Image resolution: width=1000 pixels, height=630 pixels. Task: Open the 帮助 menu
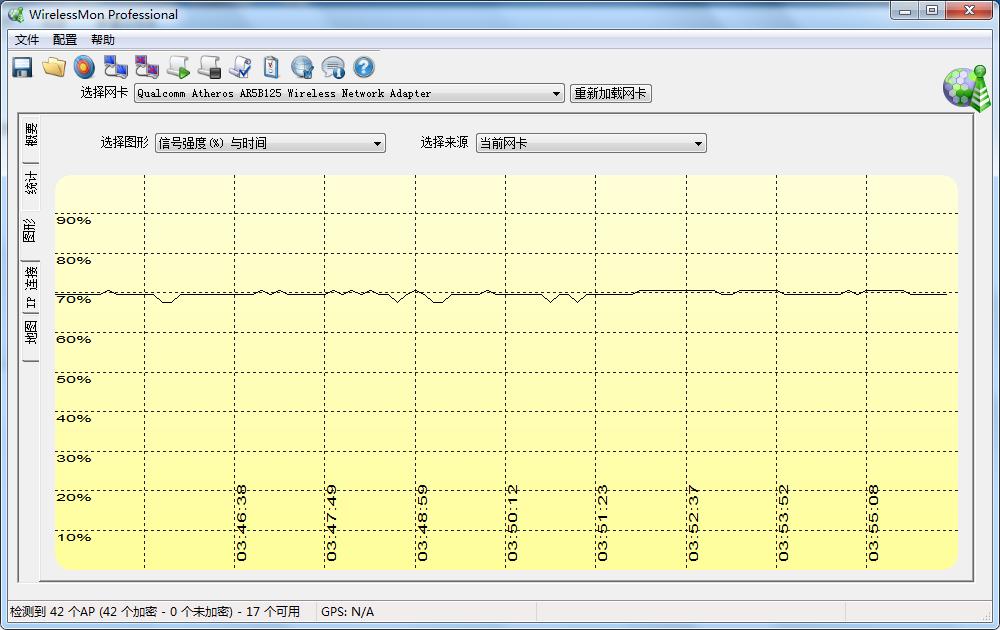point(103,40)
